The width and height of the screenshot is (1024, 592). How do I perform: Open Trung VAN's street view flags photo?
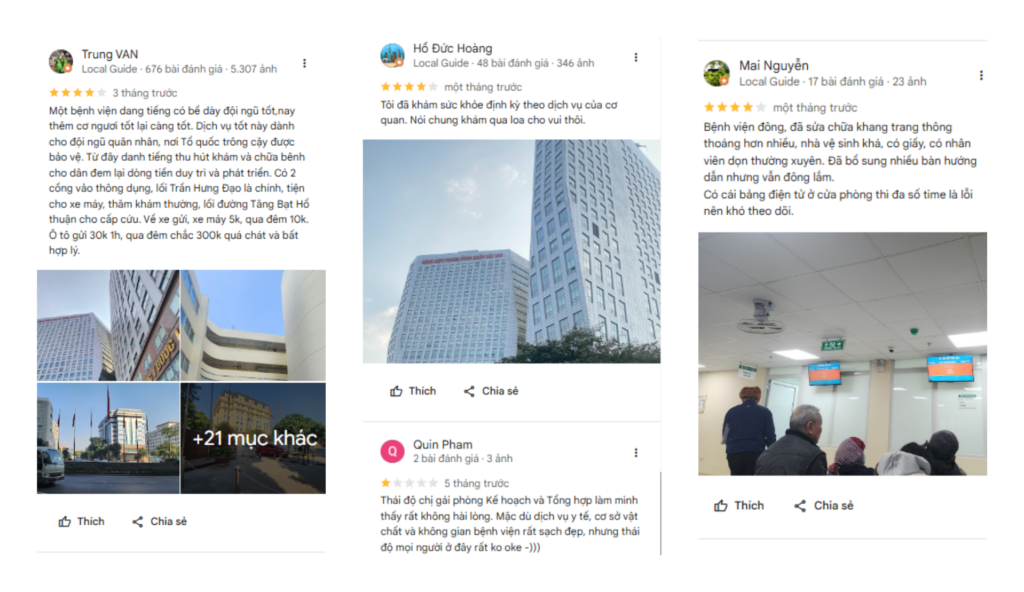[108, 438]
